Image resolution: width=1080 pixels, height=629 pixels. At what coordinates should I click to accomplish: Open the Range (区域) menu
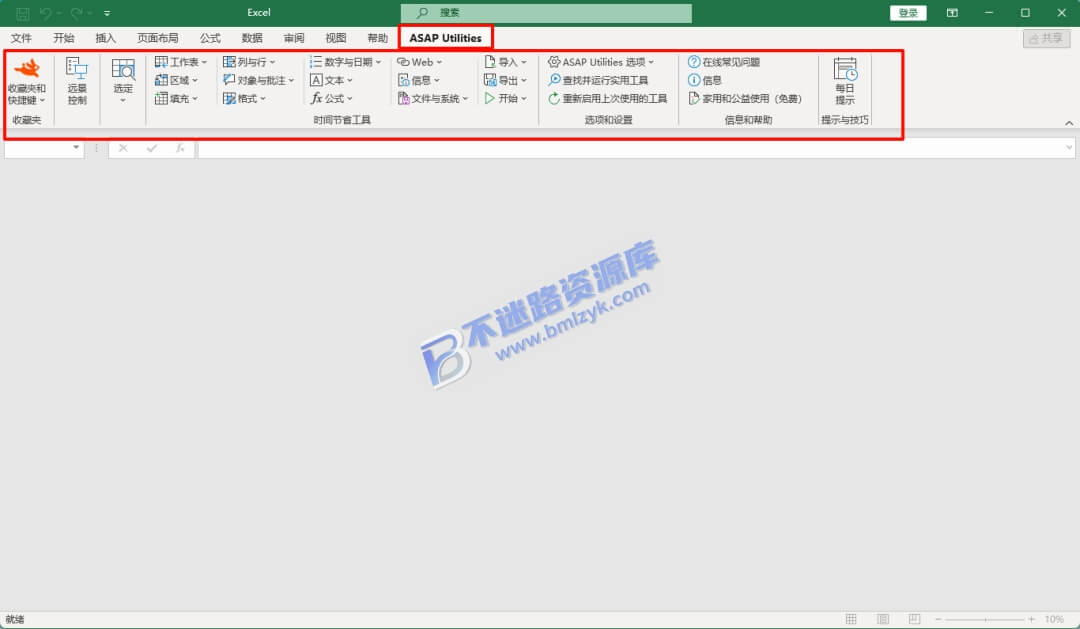click(176, 80)
